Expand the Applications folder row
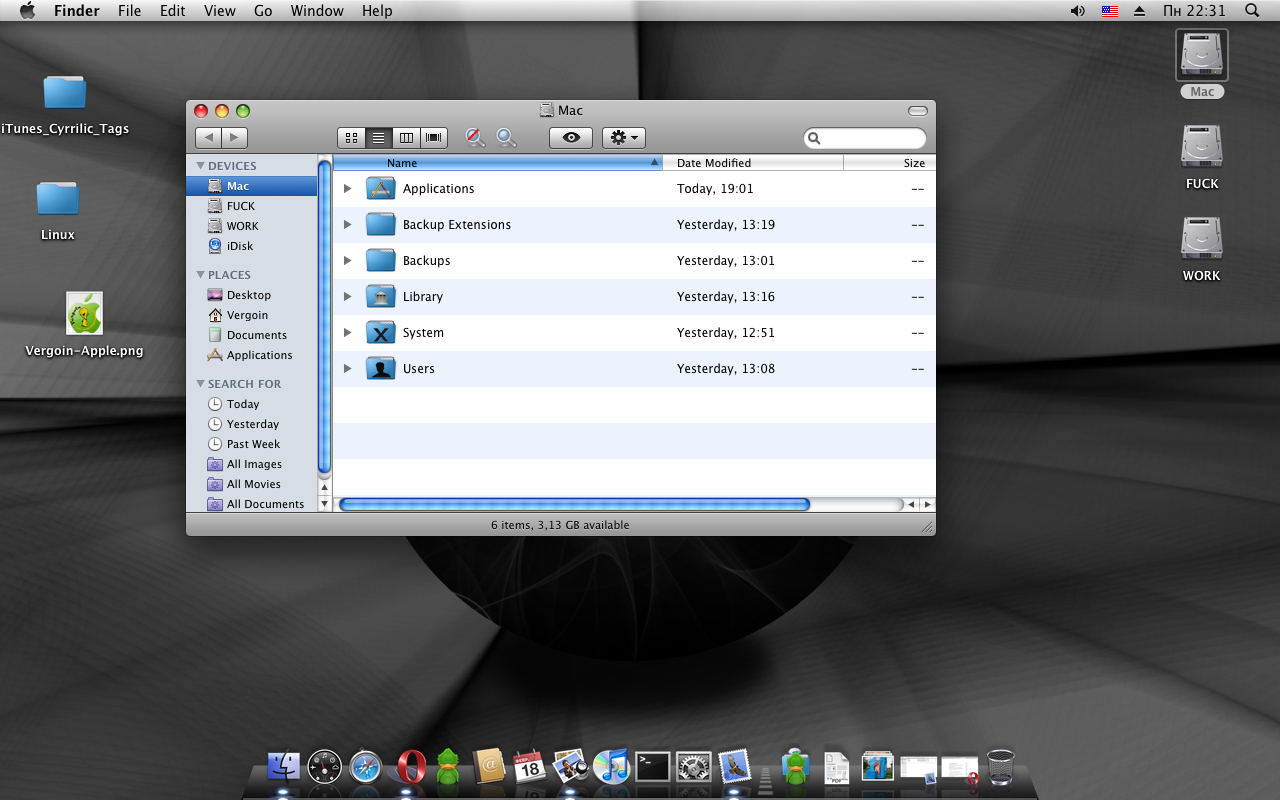The height and width of the screenshot is (800, 1280). click(x=348, y=188)
